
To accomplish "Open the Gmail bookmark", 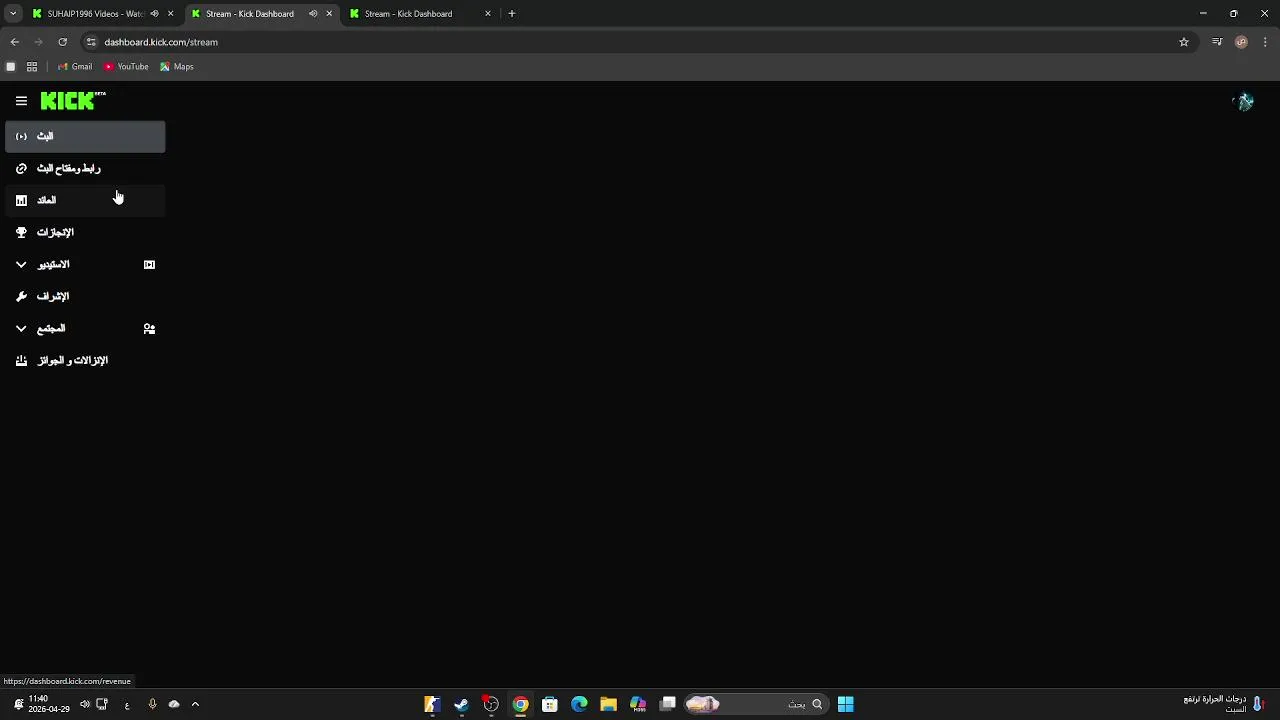I will pyautogui.click(x=75, y=67).
